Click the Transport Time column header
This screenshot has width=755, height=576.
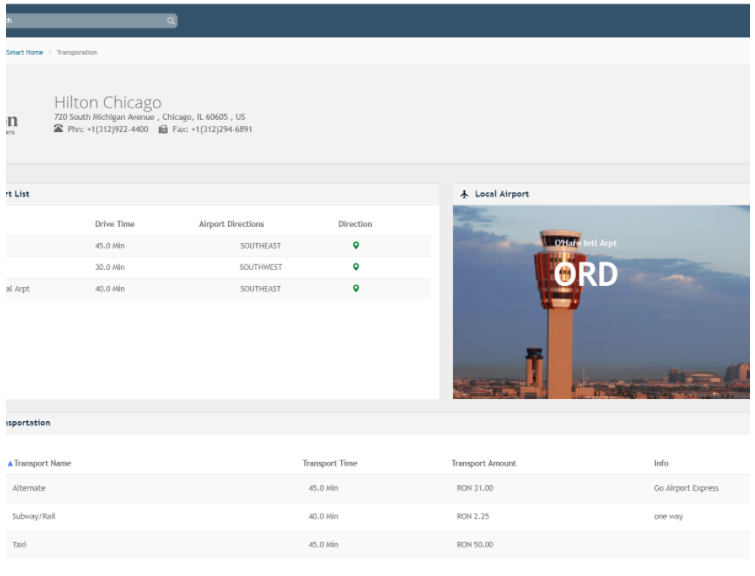[x=330, y=463]
